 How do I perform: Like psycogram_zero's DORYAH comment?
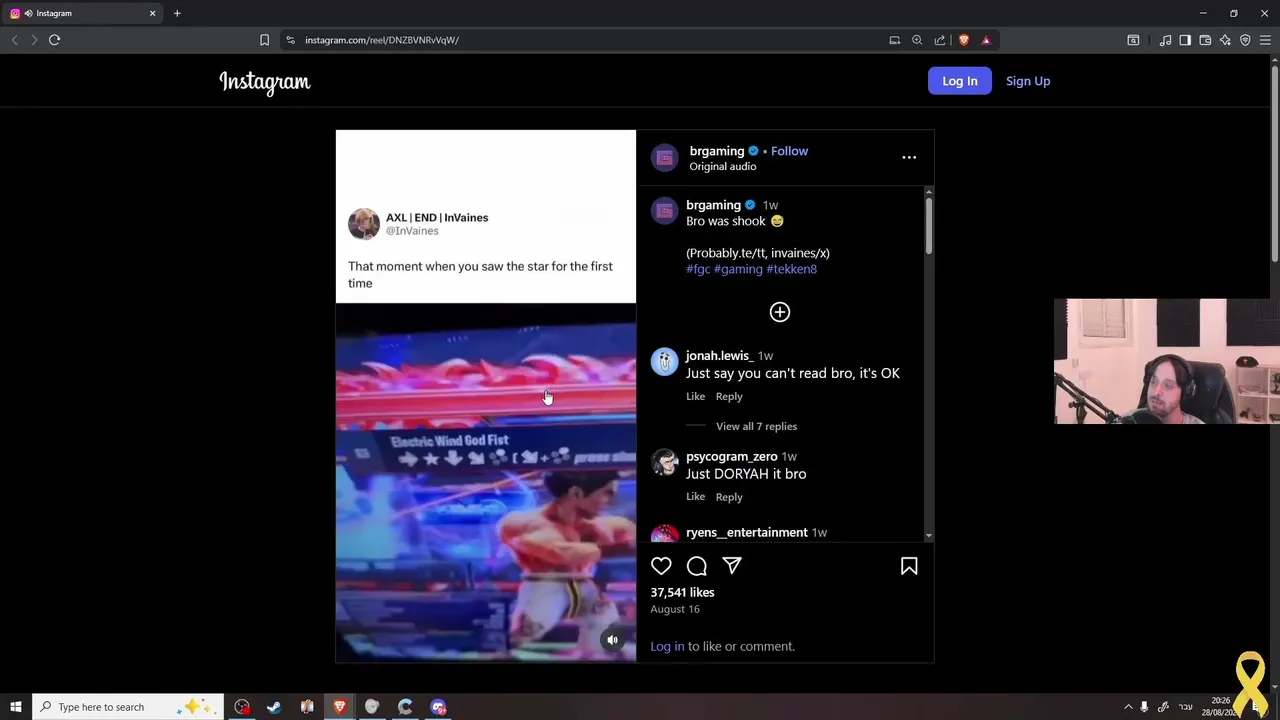[695, 497]
